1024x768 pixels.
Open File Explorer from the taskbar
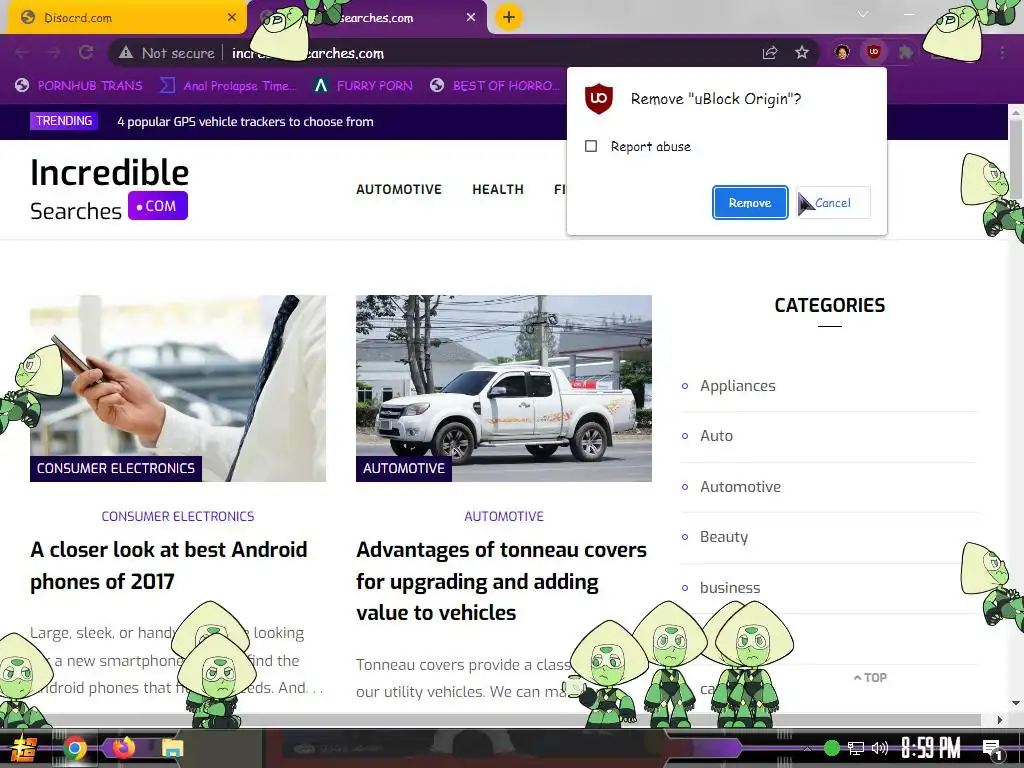coord(173,748)
